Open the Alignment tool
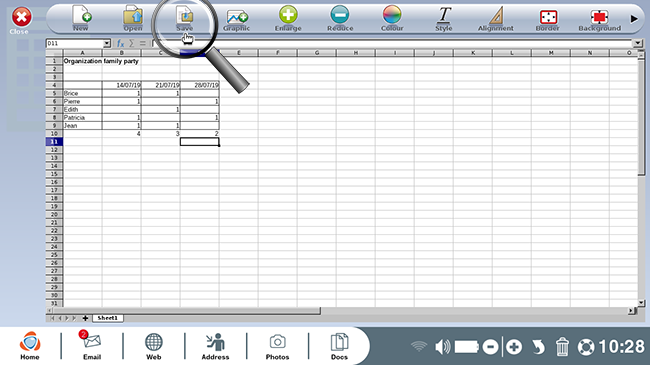The width and height of the screenshot is (650, 365). tap(496, 18)
